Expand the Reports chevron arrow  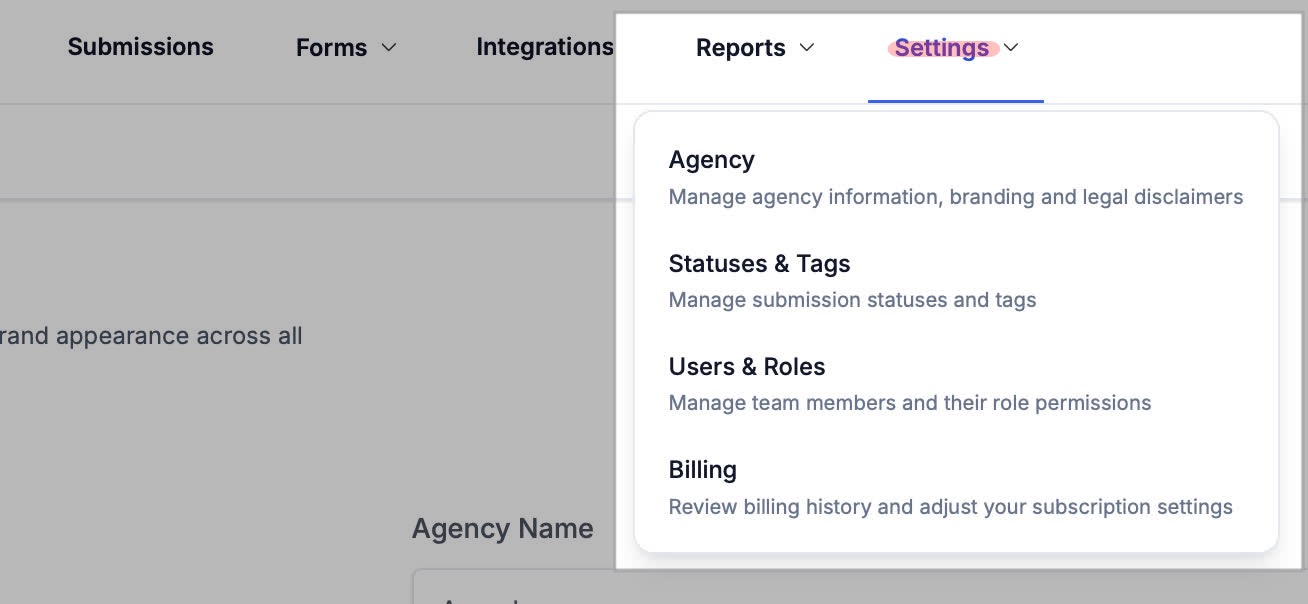[808, 47]
